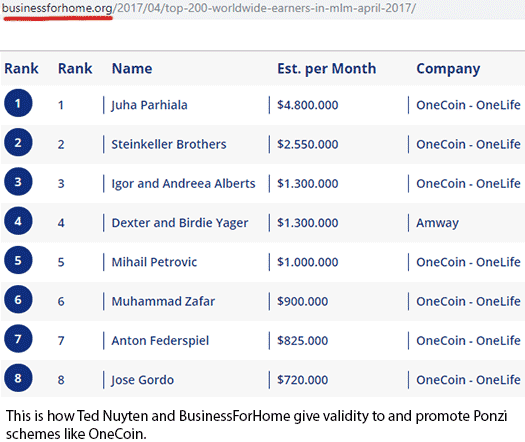
Task: Click Muhammad Zafar name link
Action: [163, 301]
